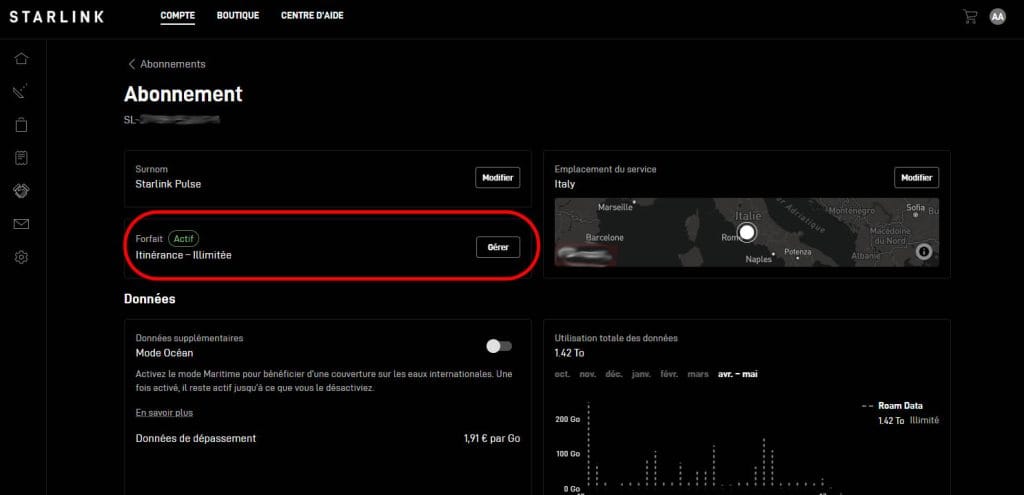Screen dimensions: 1024x495
Task: Open the shopping bag orders sidebar icon
Action: (x=21, y=125)
